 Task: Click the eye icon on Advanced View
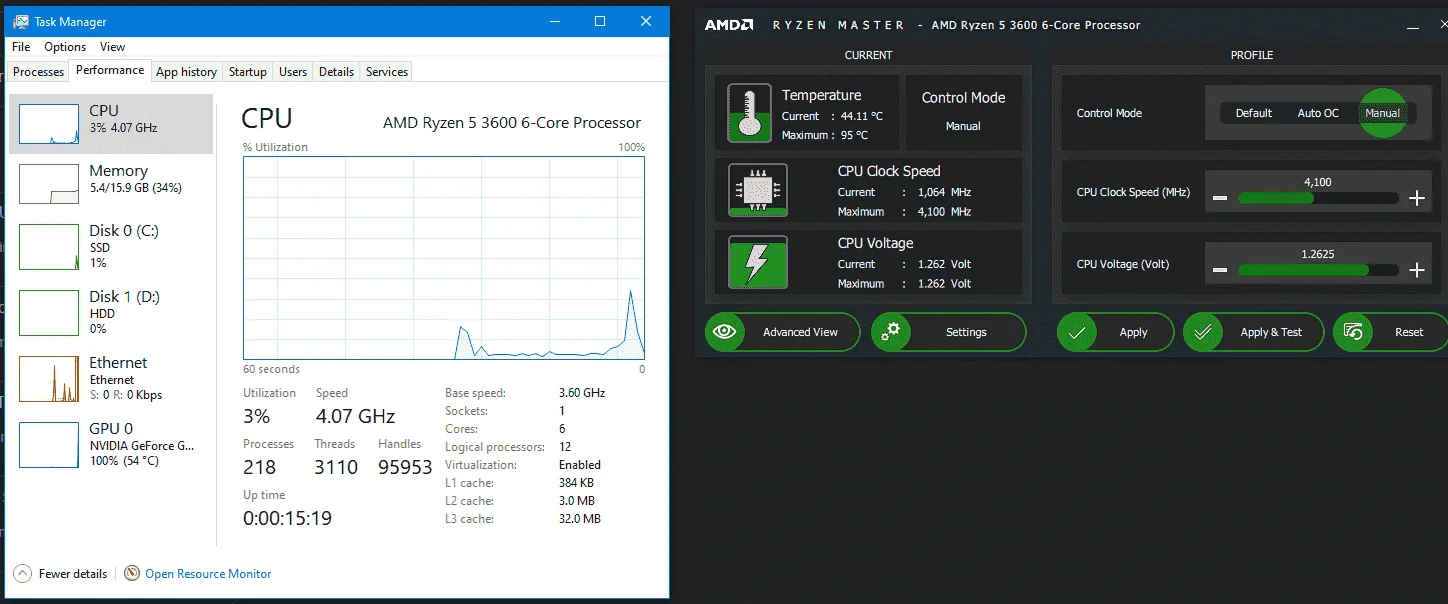click(725, 332)
